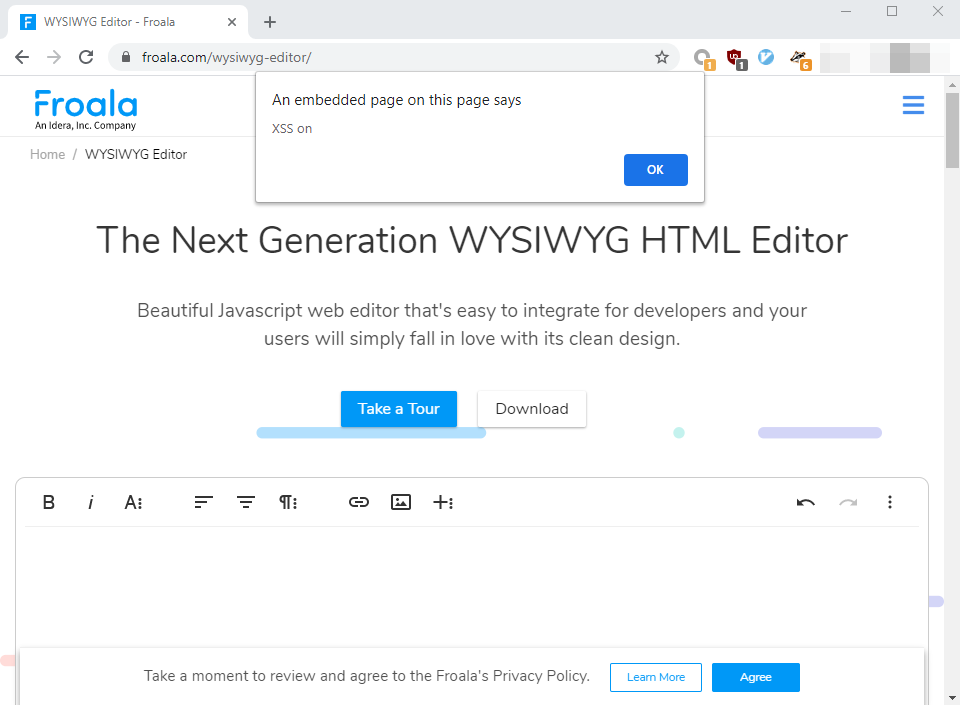The image size is (960, 705).
Task: Open the insert link tool
Action: click(358, 502)
